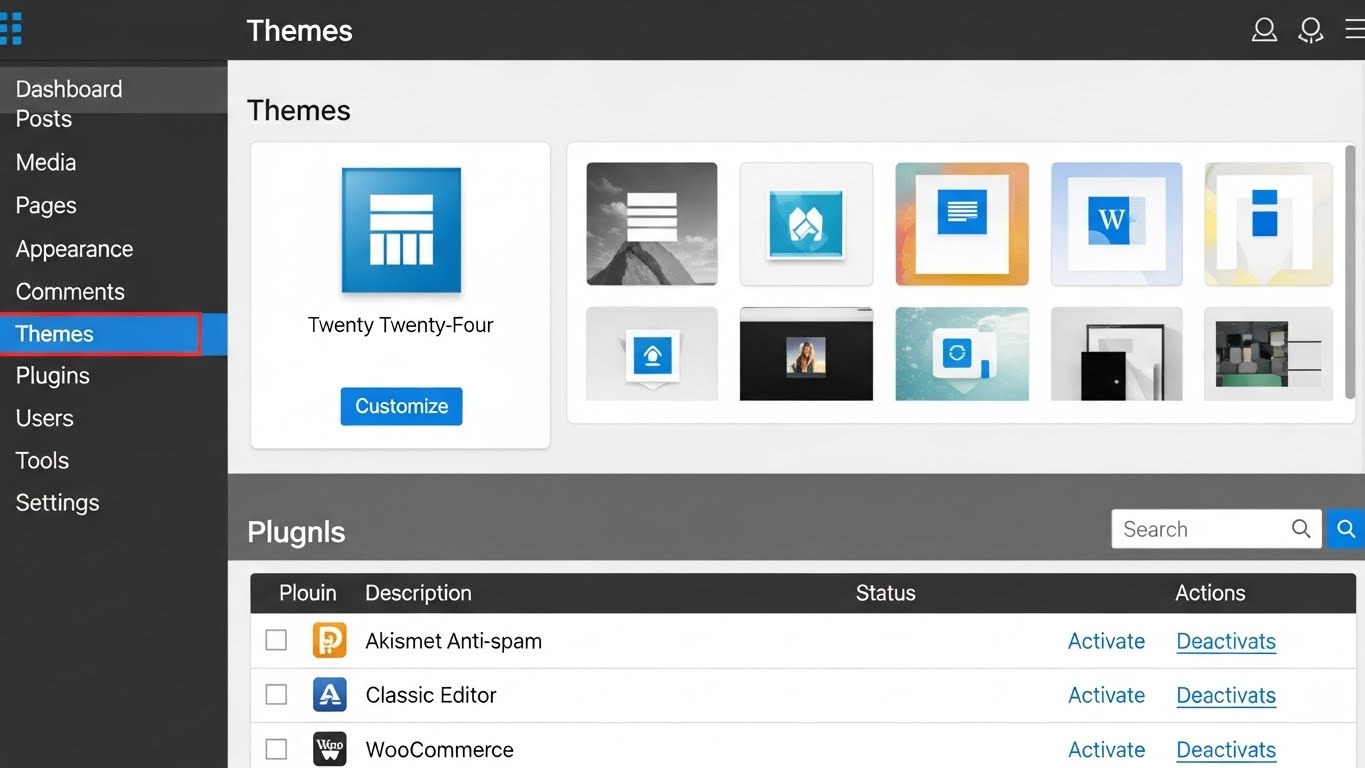This screenshot has width=1365, height=768.
Task: Check the Classic Editor checkbox
Action: (276, 694)
